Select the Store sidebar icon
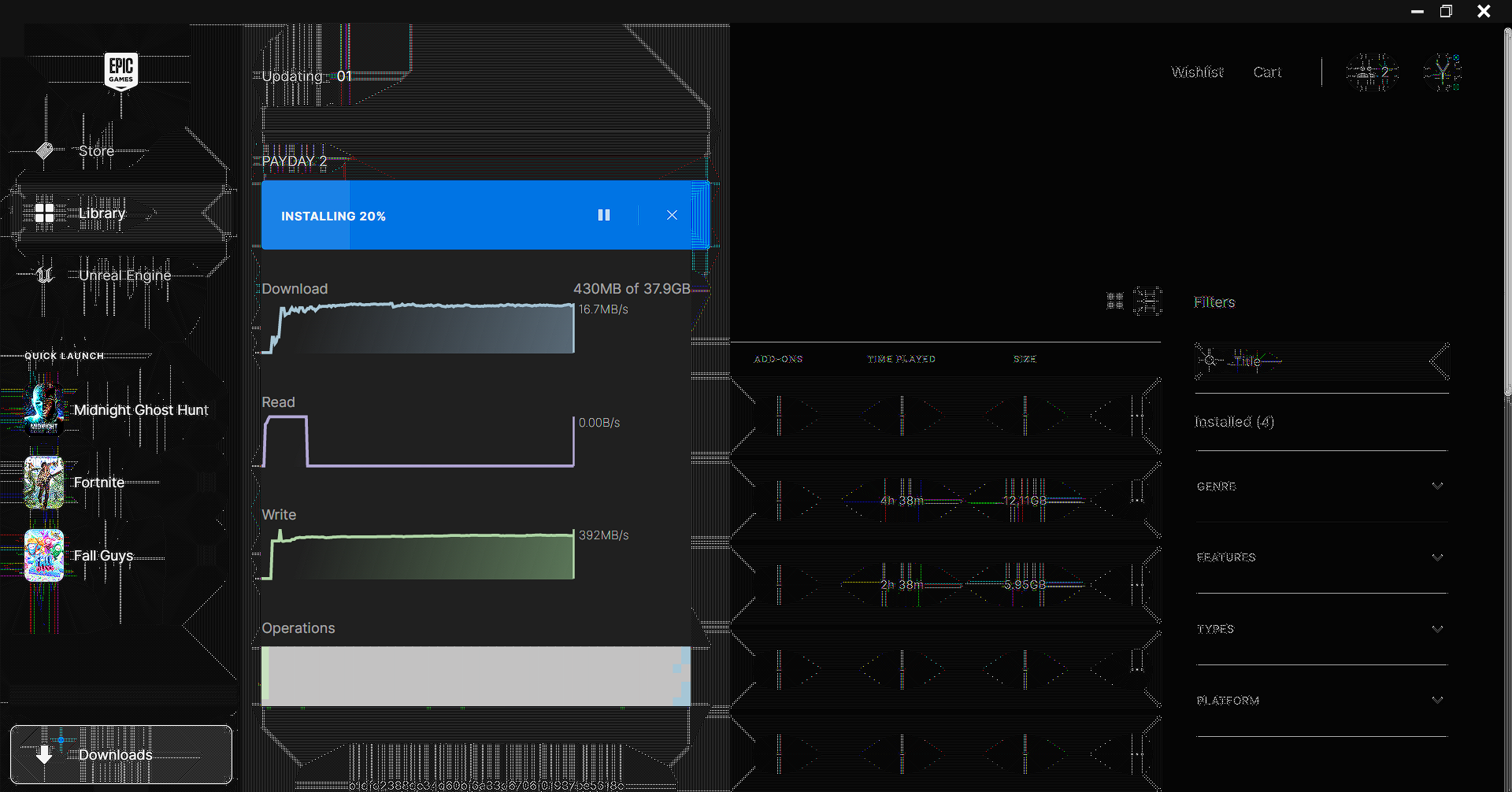The width and height of the screenshot is (1512, 792). point(45,150)
